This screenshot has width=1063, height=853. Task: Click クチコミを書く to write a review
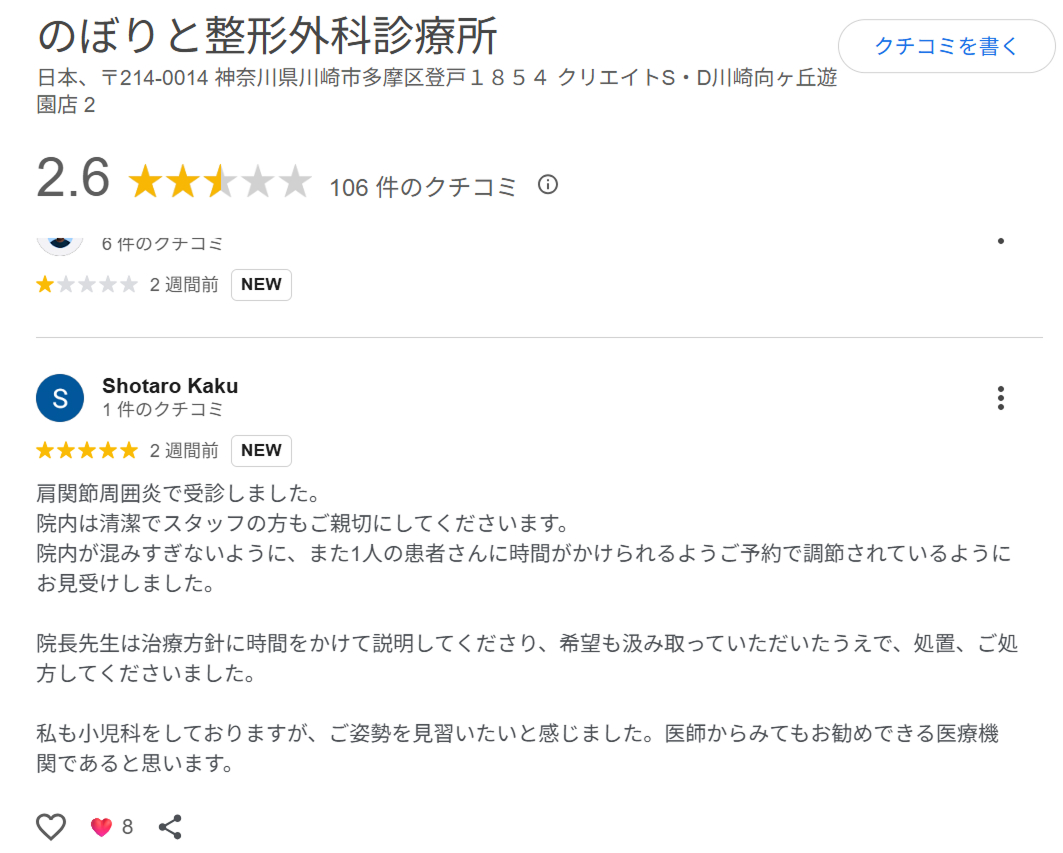point(946,45)
